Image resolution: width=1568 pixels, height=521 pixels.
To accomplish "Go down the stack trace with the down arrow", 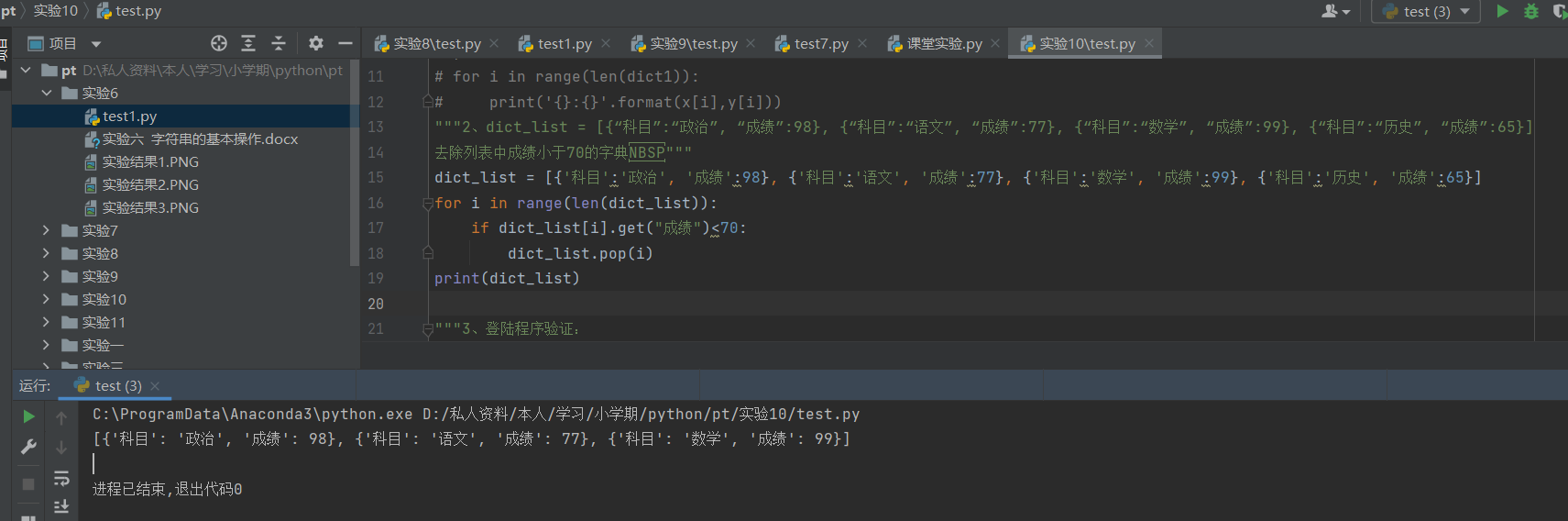I will [61, 448].
